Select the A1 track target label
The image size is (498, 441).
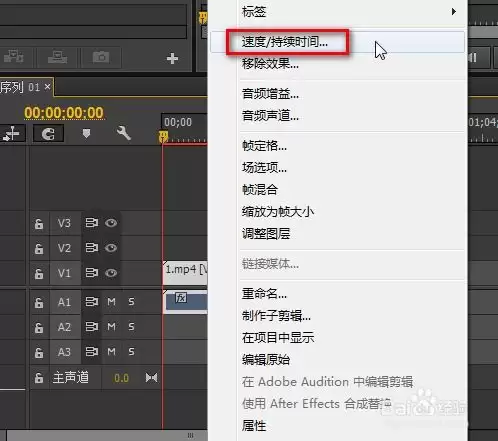tap(64, 302)
